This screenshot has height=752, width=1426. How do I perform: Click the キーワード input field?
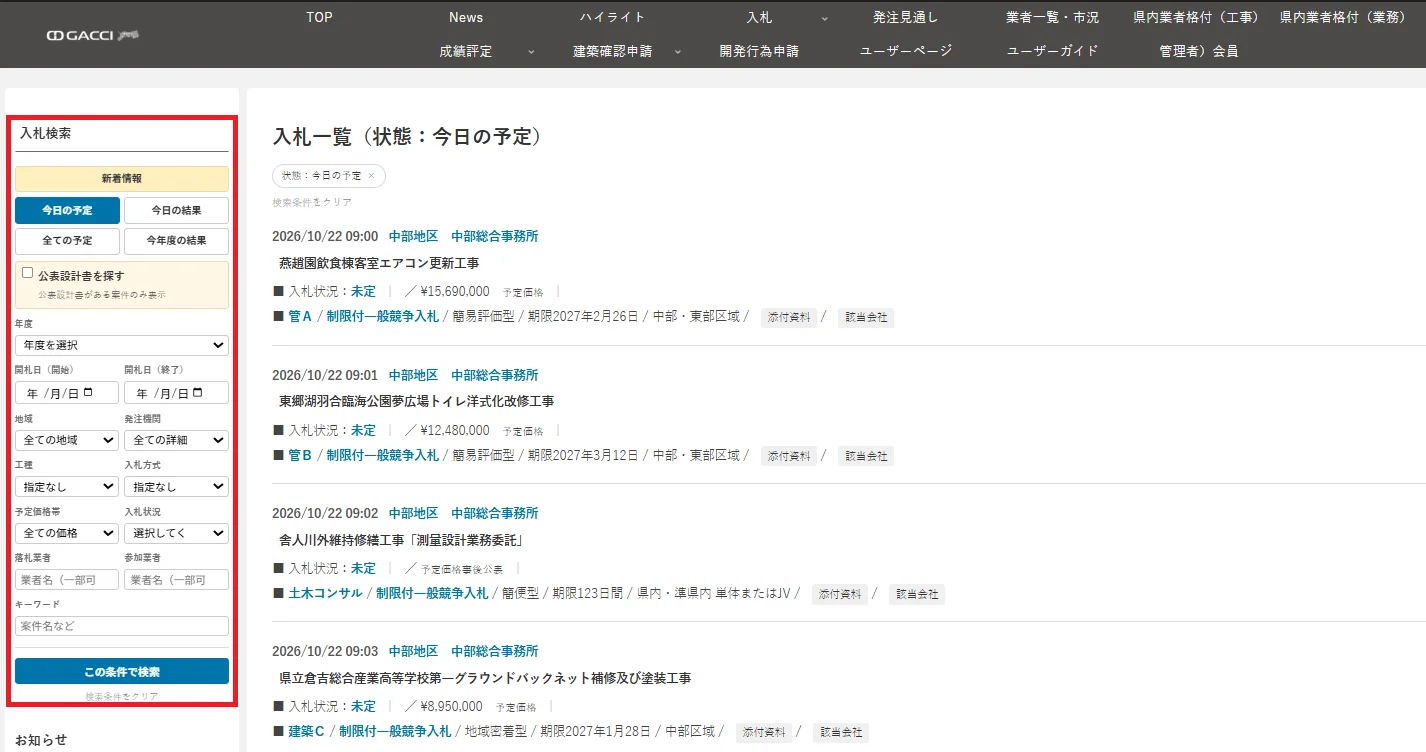click(x=122, y=626)
